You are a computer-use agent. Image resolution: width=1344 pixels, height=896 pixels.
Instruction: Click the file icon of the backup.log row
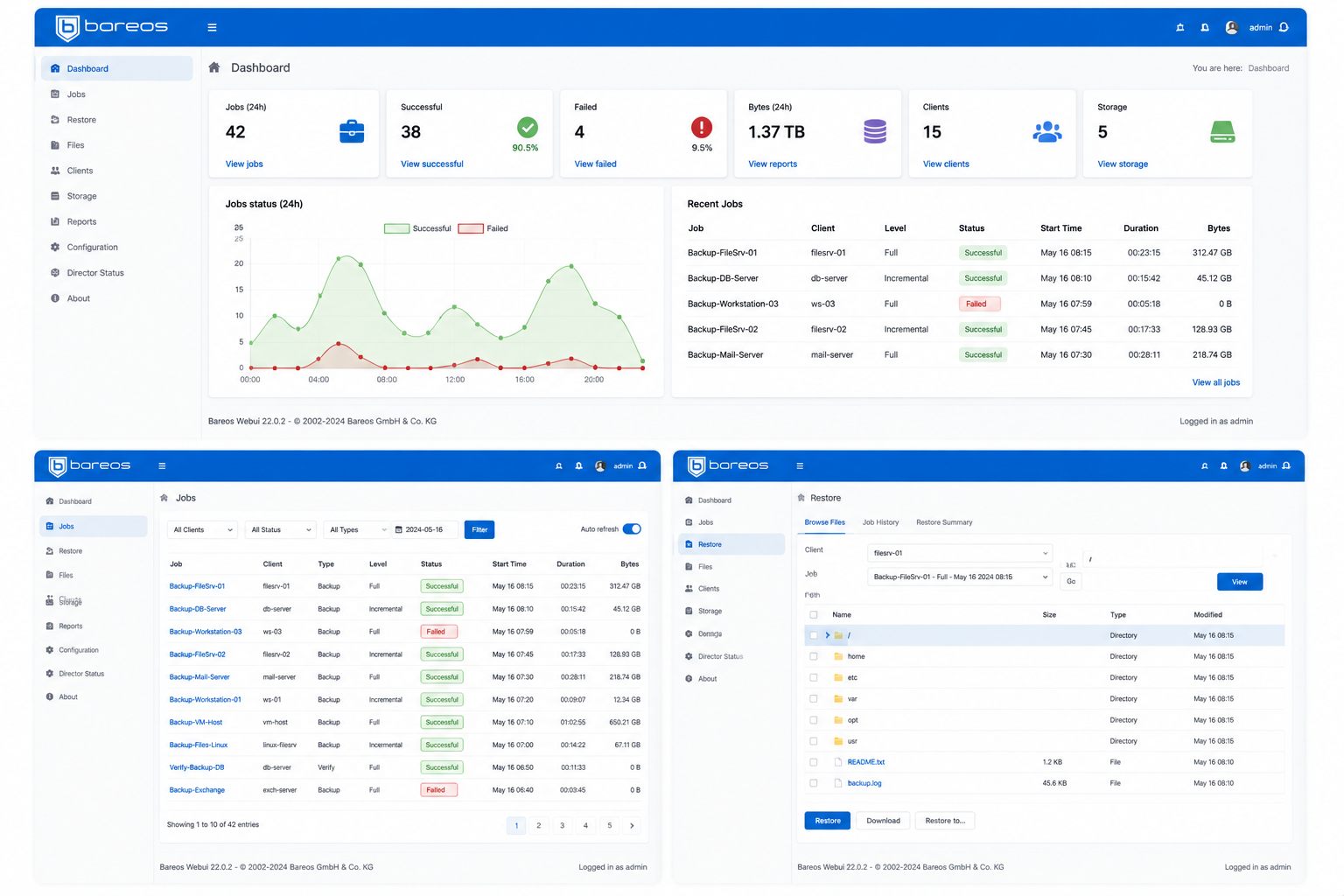point(838,783)
